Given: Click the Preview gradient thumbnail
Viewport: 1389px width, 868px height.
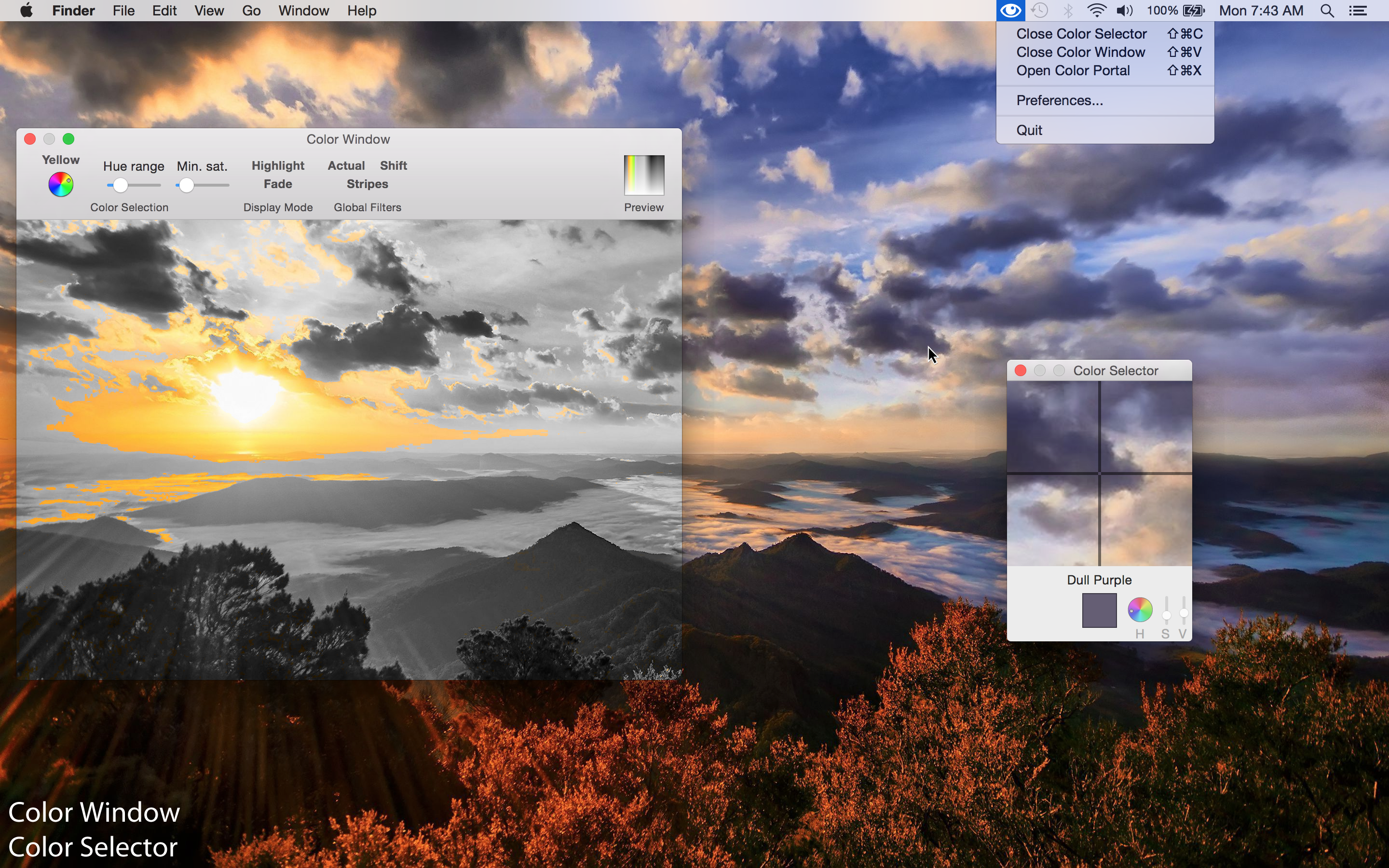Looking at the screenshot, I should pos(644,175).
